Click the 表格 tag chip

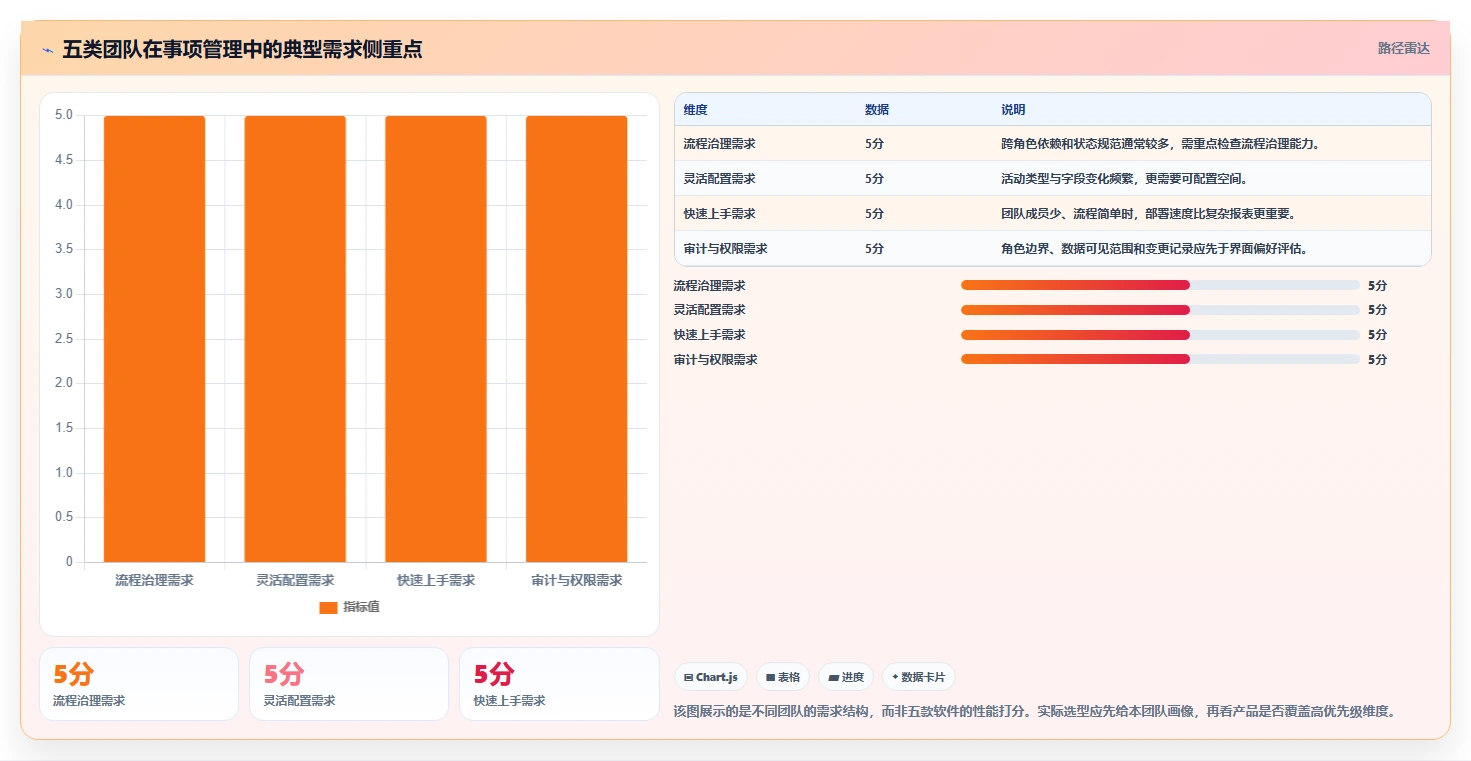[x=783, y=677]
